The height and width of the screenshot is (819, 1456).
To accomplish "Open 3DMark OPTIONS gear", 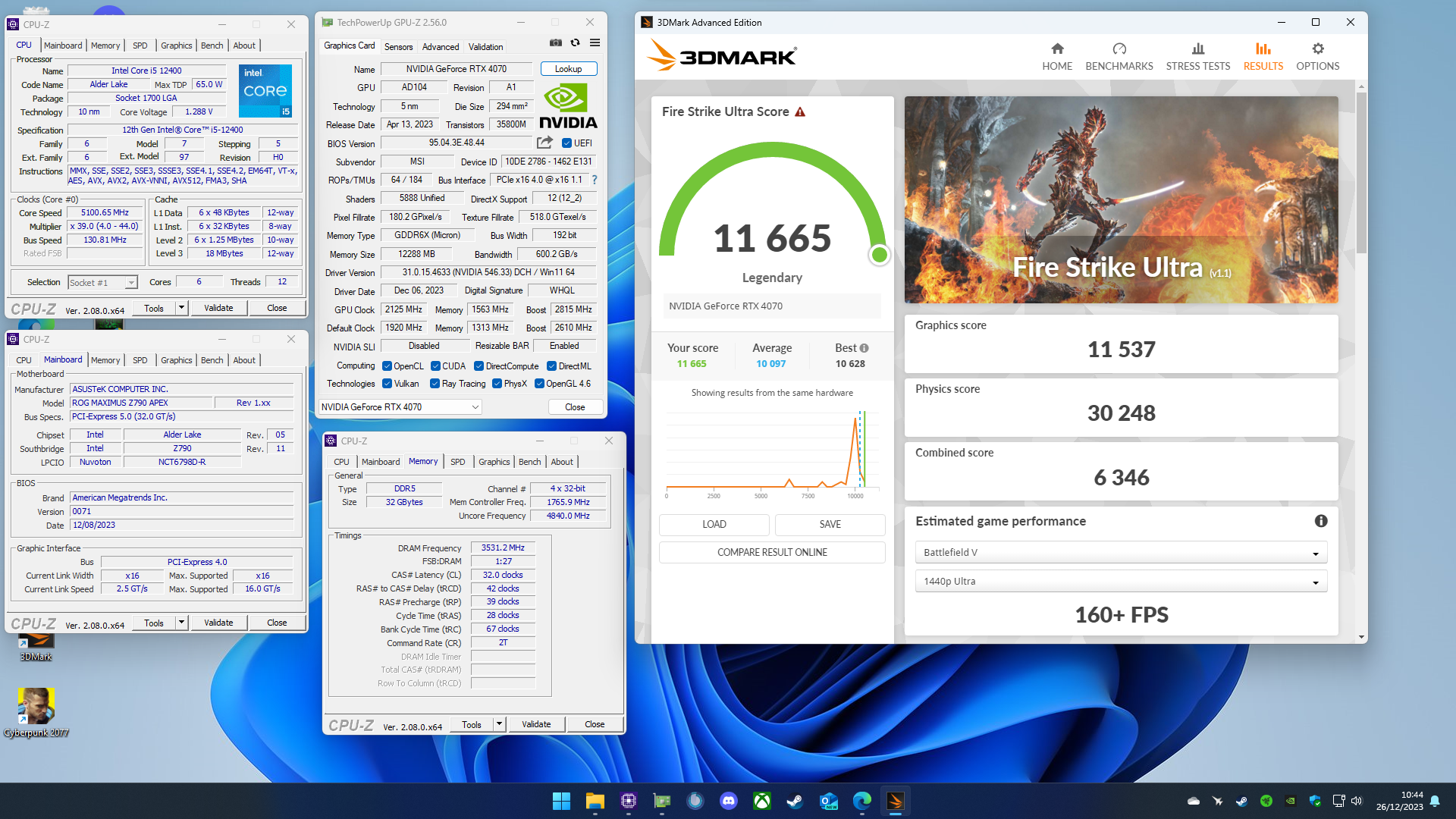I will point(1318,57).
